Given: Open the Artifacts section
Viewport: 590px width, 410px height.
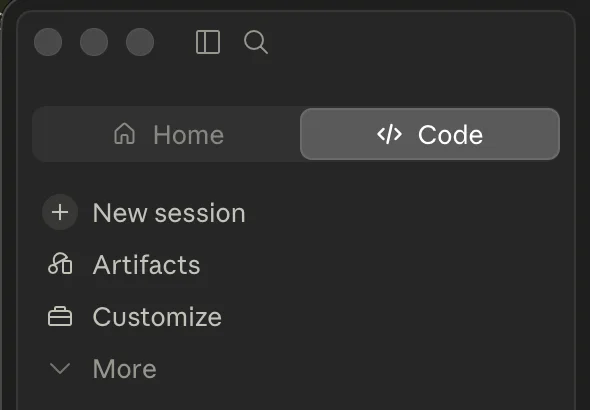Looking at the screenshot, I should click(x=124, y=264).
